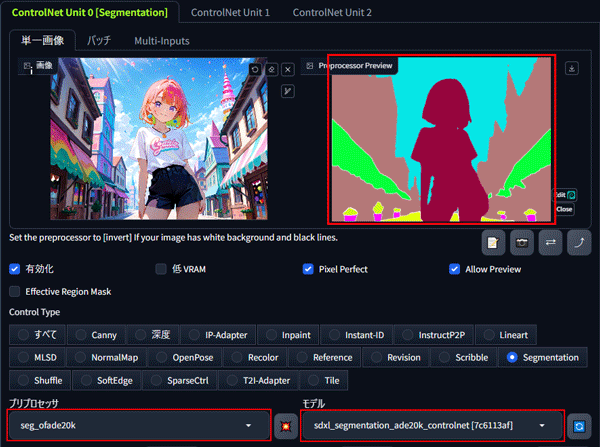Viewport: 600px width, 447px height.
Task: Run the preprocessor with the explosion icon
Action: (284, 425)
